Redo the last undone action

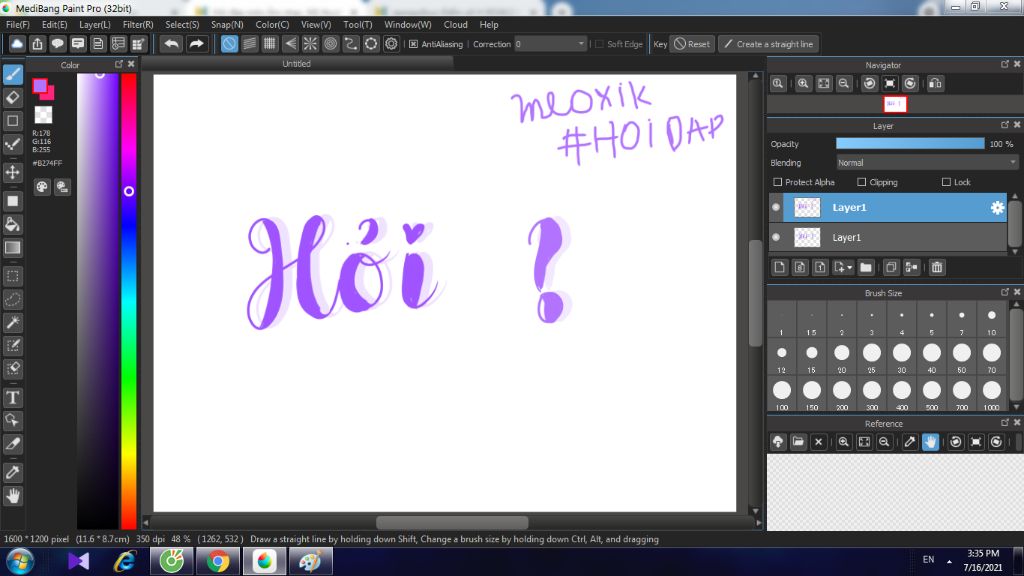pyautogui.click(x=196, y=44)
